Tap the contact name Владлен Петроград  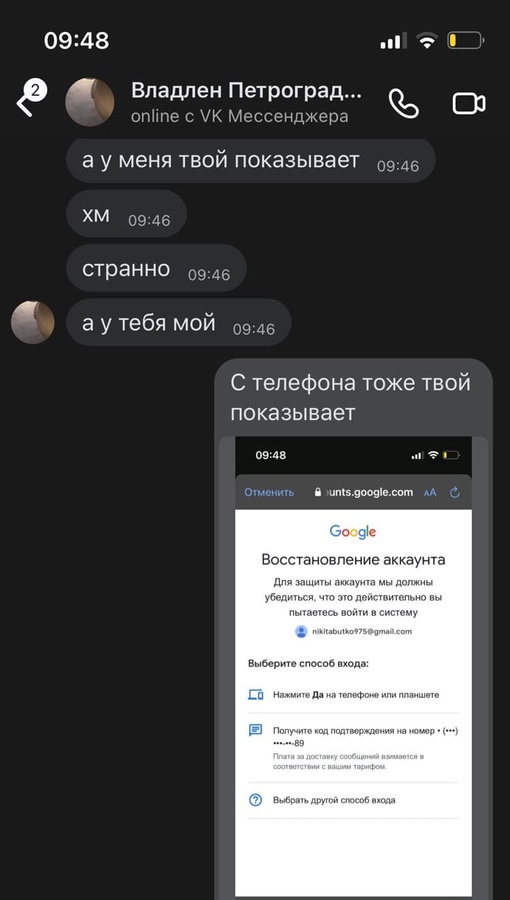coord(246,91)
